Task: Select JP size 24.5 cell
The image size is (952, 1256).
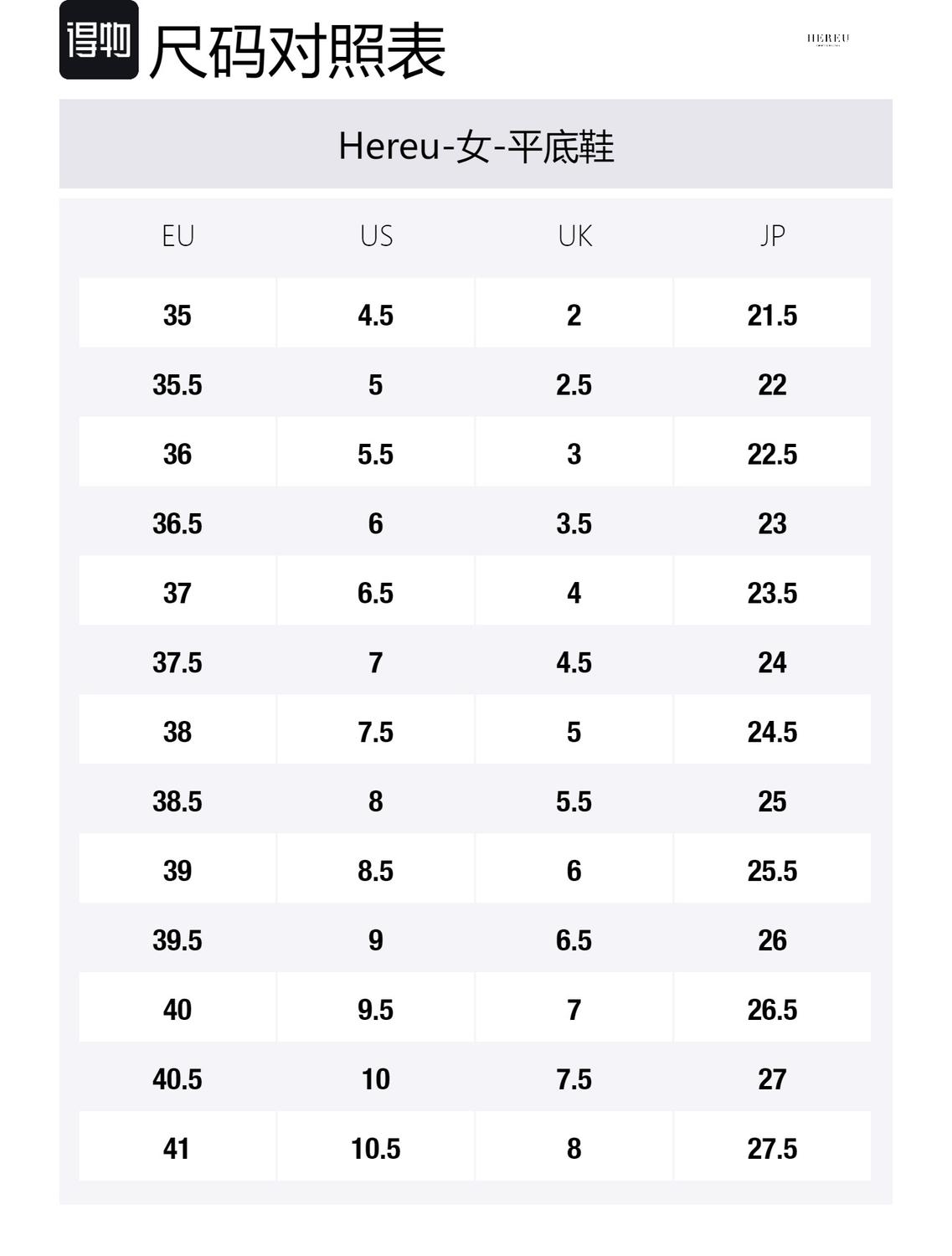Action: [x=772, y=732]
